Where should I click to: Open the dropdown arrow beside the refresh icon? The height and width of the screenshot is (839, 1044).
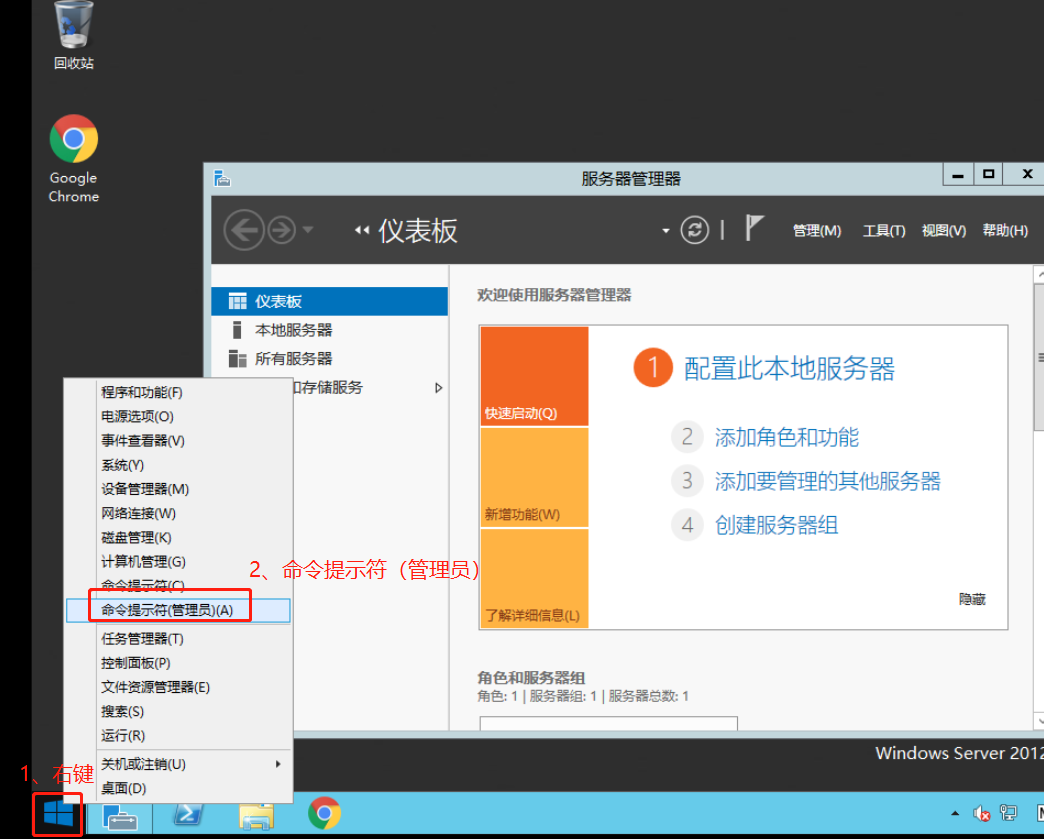click(666, 231)
